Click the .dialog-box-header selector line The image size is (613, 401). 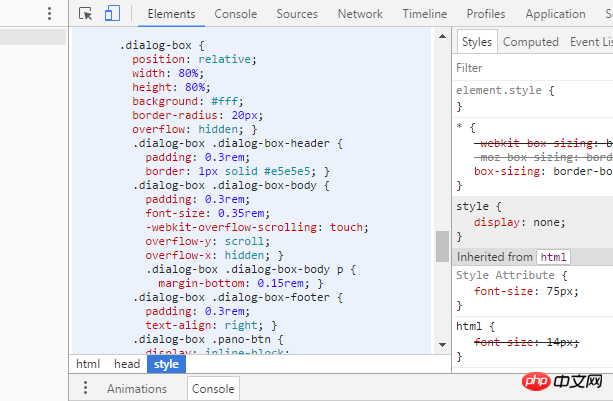(238, 143)
